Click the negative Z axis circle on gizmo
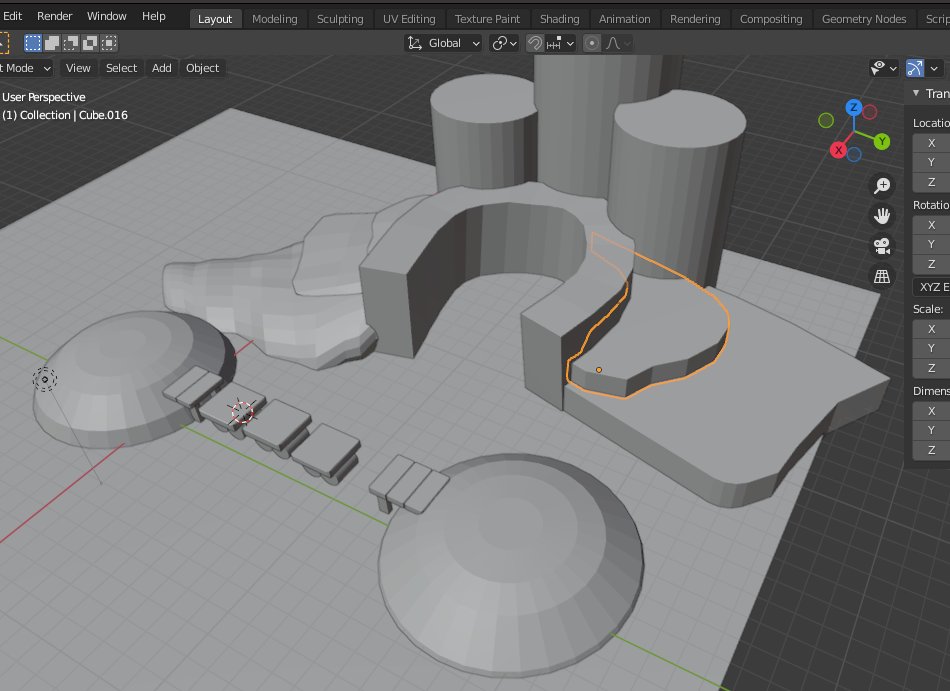 (854, 155)
